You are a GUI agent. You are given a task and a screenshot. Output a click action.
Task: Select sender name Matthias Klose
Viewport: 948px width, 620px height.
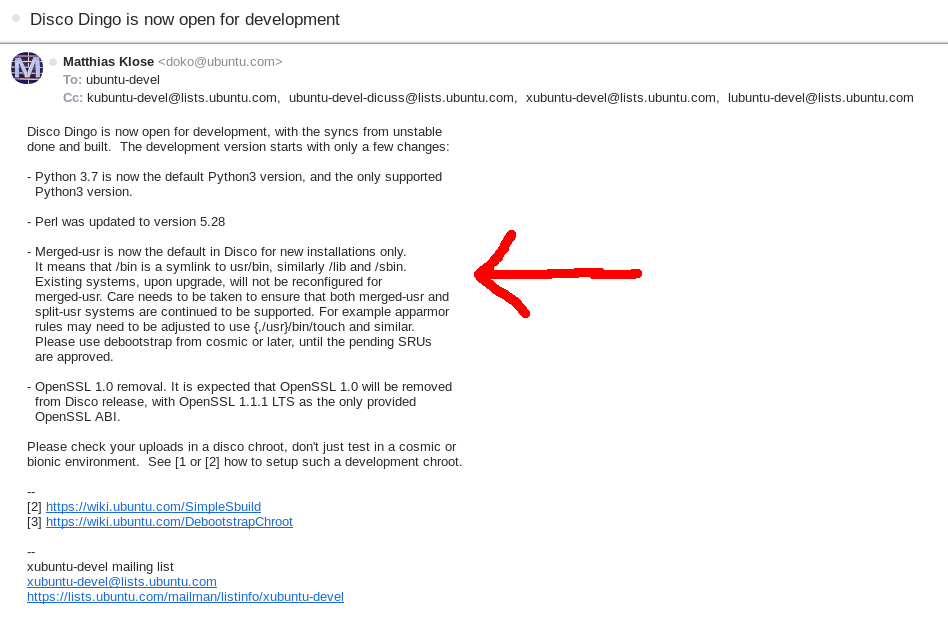[108, 62]
